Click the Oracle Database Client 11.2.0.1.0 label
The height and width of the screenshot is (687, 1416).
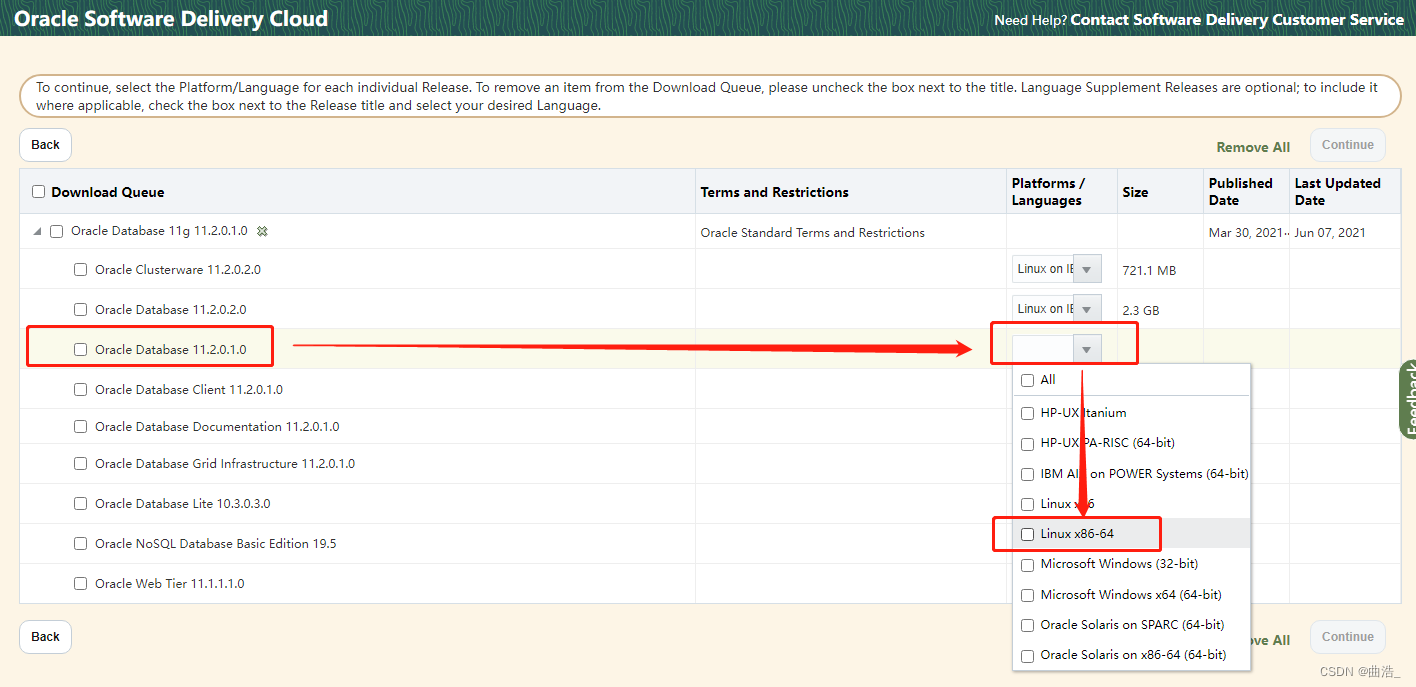pos(189,389)
